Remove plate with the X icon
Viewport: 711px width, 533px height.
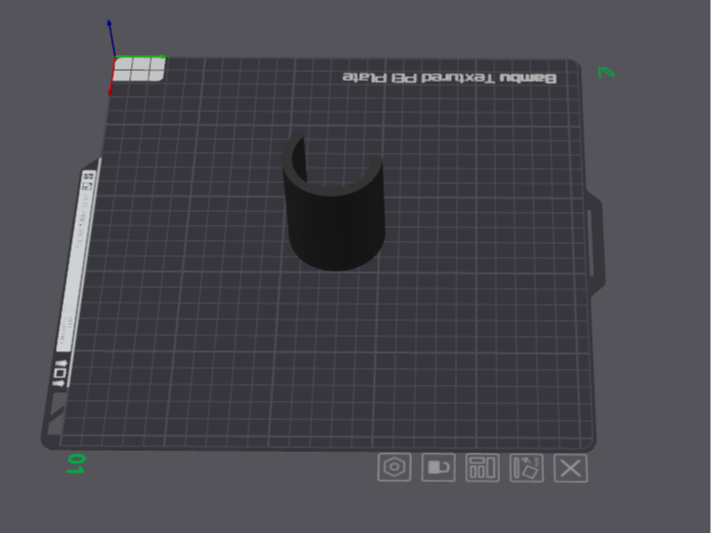(x=571, y=468)
